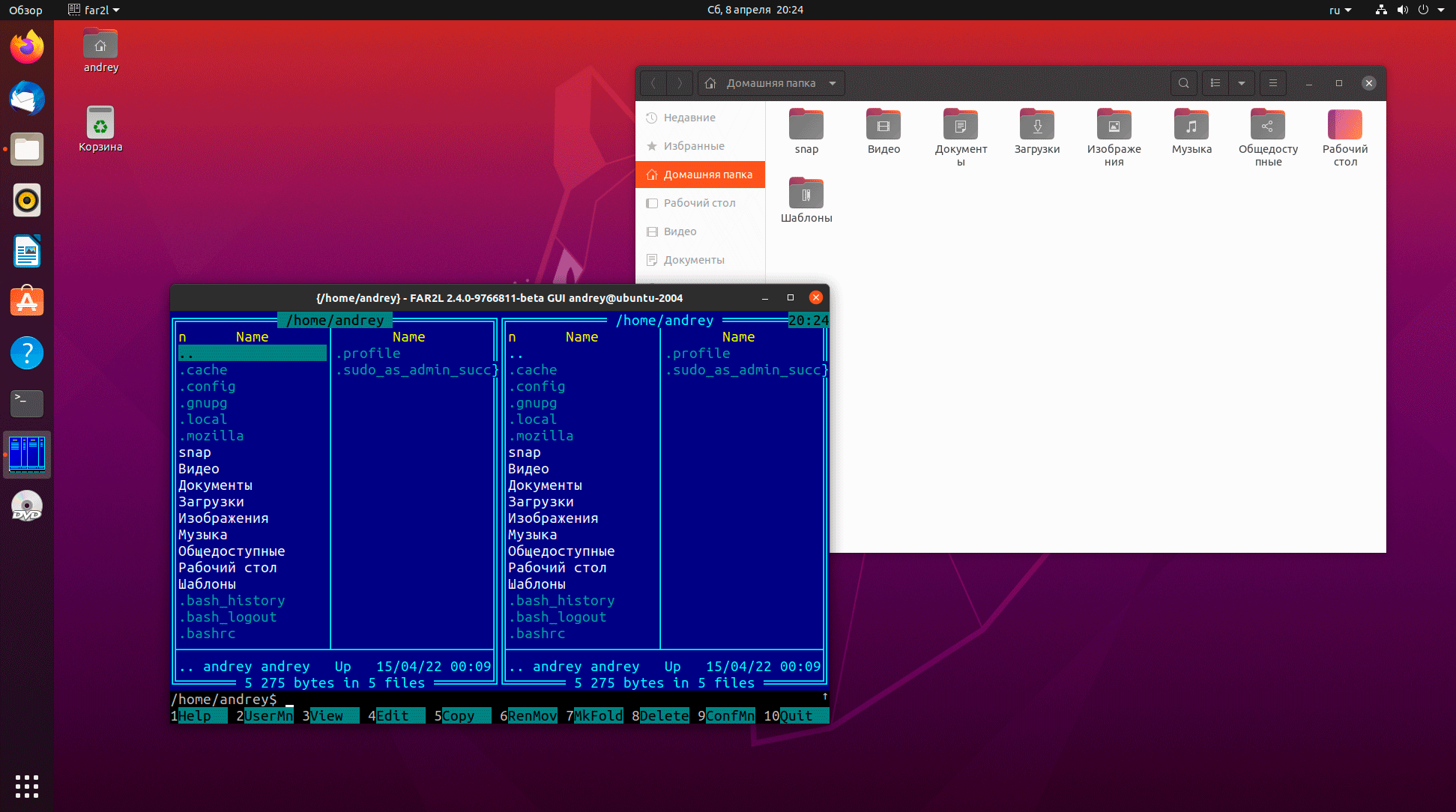The image size is (1456, 812).
Task: Open Rhythmbox from the dock
Action: (27, 200)
